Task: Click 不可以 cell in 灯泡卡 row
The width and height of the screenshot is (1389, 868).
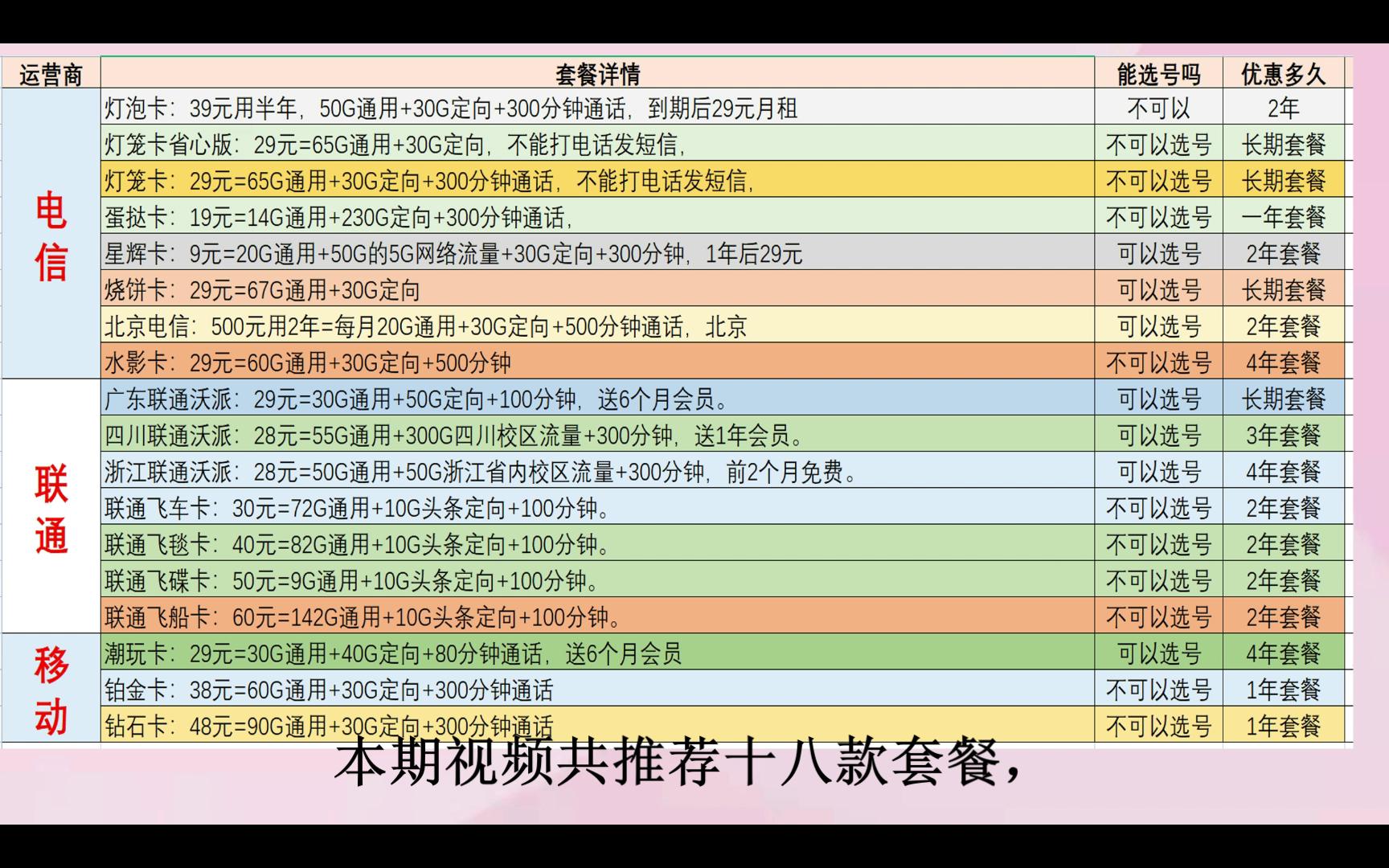Action: click(x=1158, y=108)
